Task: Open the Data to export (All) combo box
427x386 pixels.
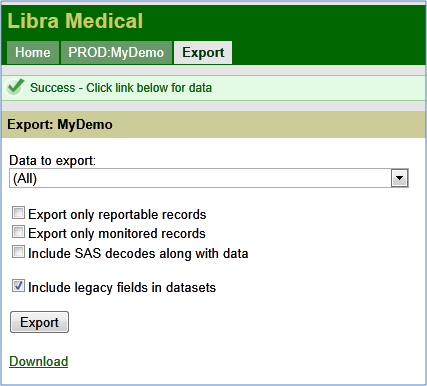Action: [209, 178]
